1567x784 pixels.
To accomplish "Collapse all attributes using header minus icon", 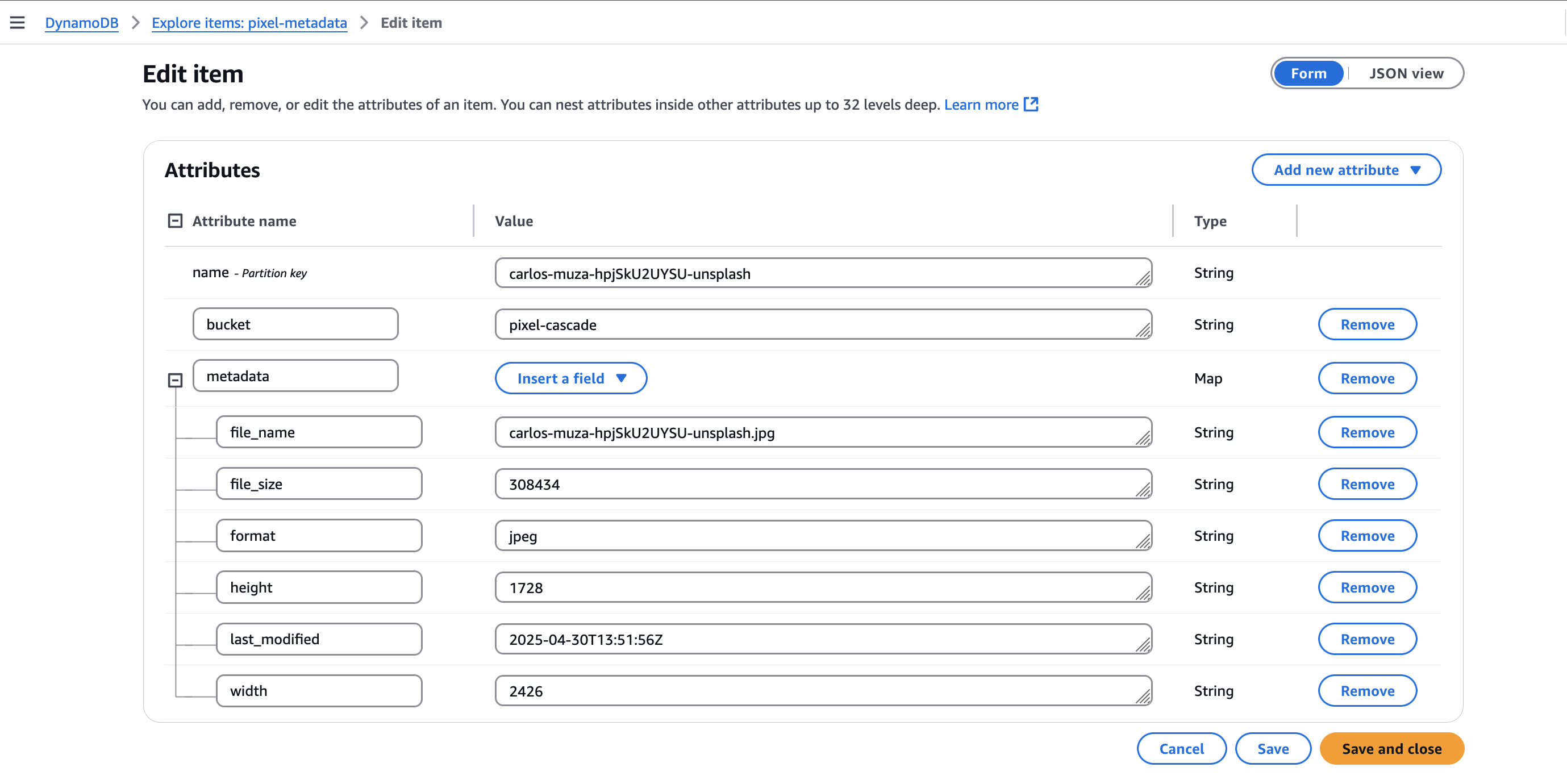I will (x=175, y=221).
